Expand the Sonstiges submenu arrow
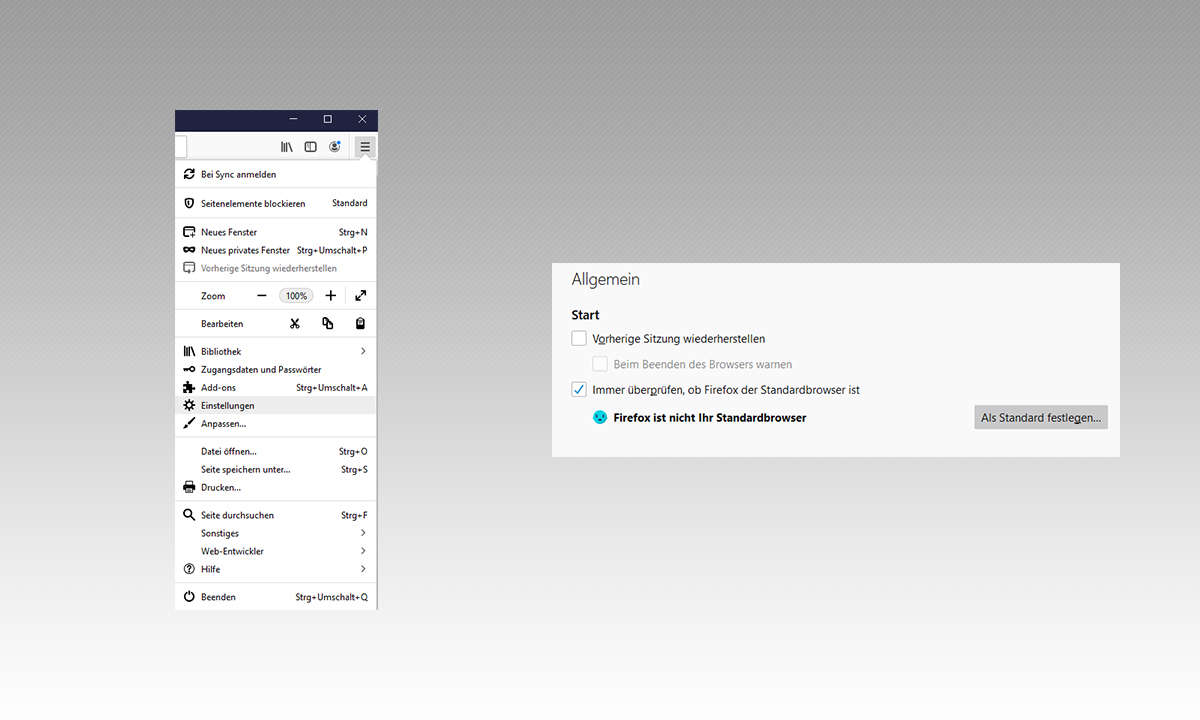The image size is (1200, 720). coord(363,533)
